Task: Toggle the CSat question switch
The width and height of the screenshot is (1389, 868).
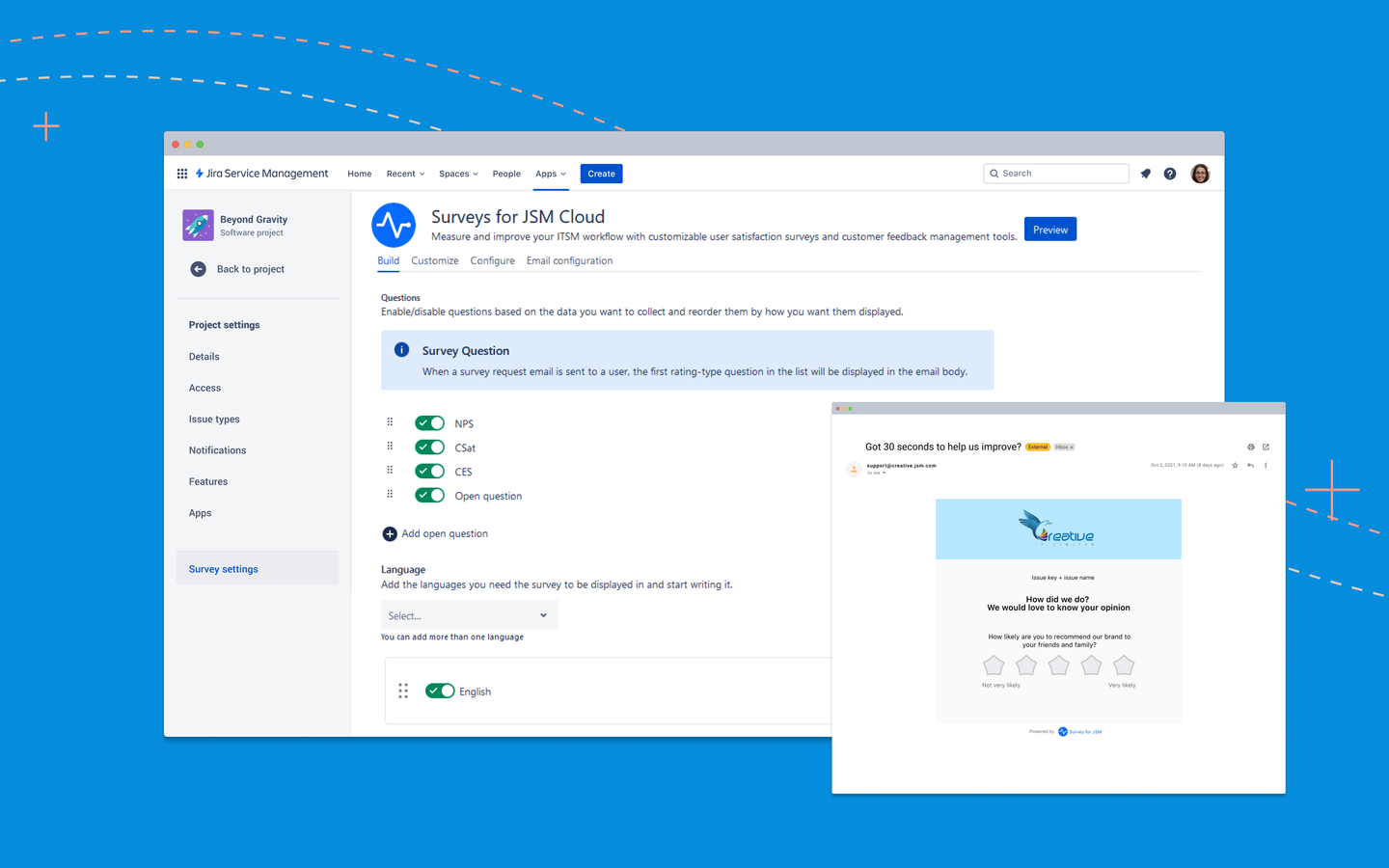Action: tap(430, 447)
